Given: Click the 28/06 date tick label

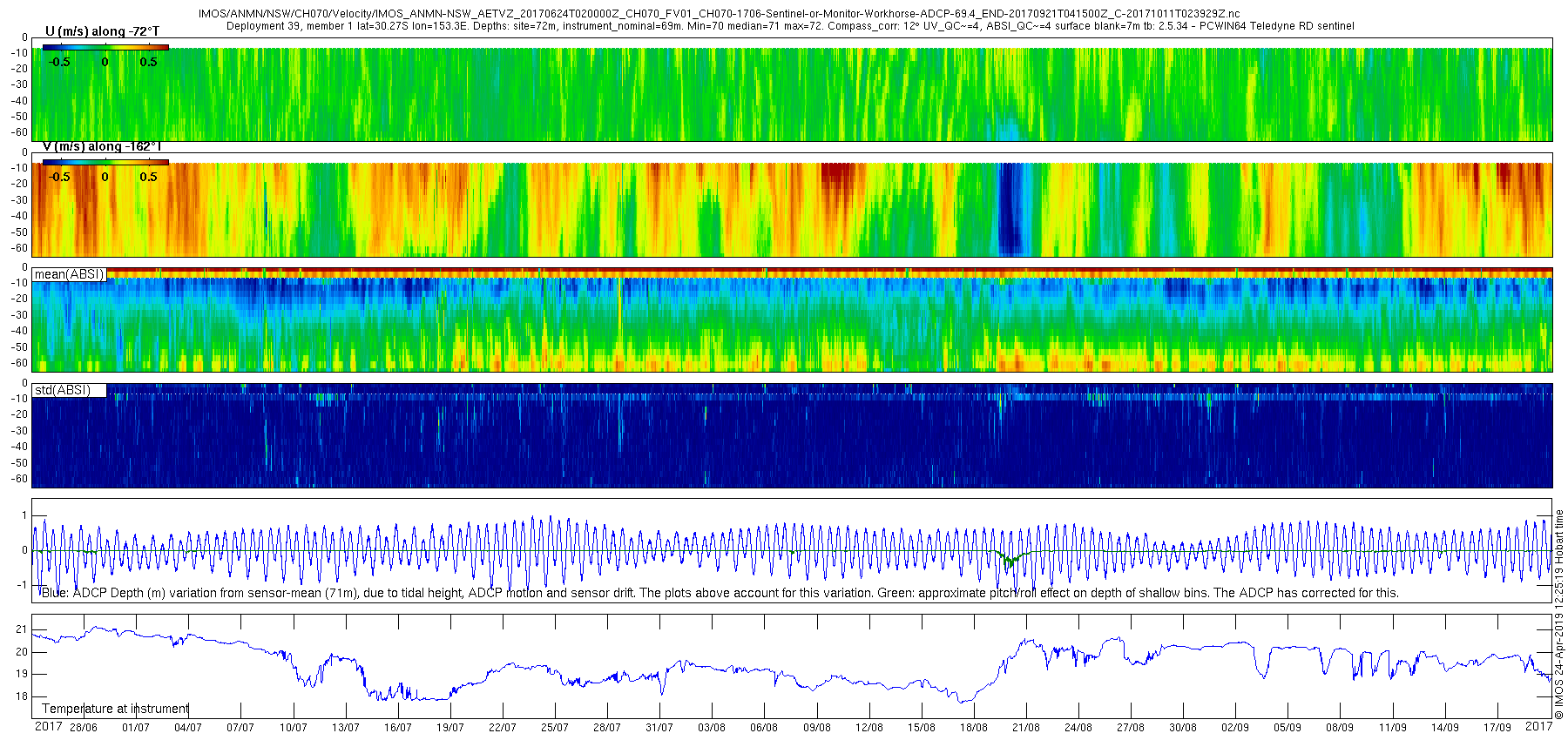Looking at the screenshot, I should 84,728.
